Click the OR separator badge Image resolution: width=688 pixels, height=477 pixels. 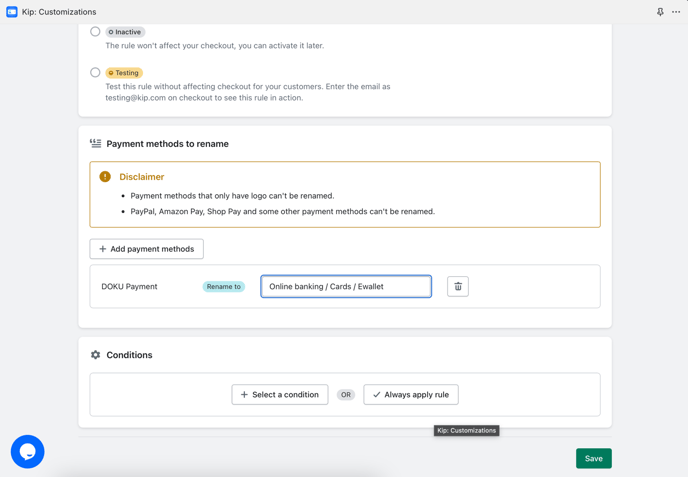tap(346, 395)
